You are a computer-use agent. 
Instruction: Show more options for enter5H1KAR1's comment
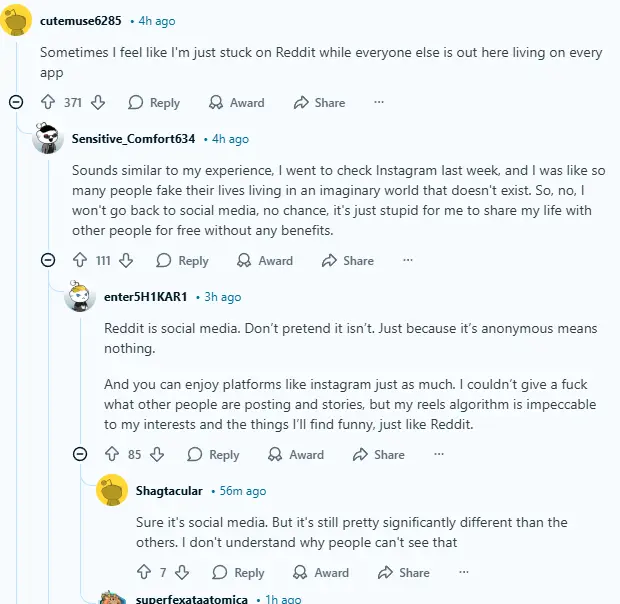coord(439,454)
